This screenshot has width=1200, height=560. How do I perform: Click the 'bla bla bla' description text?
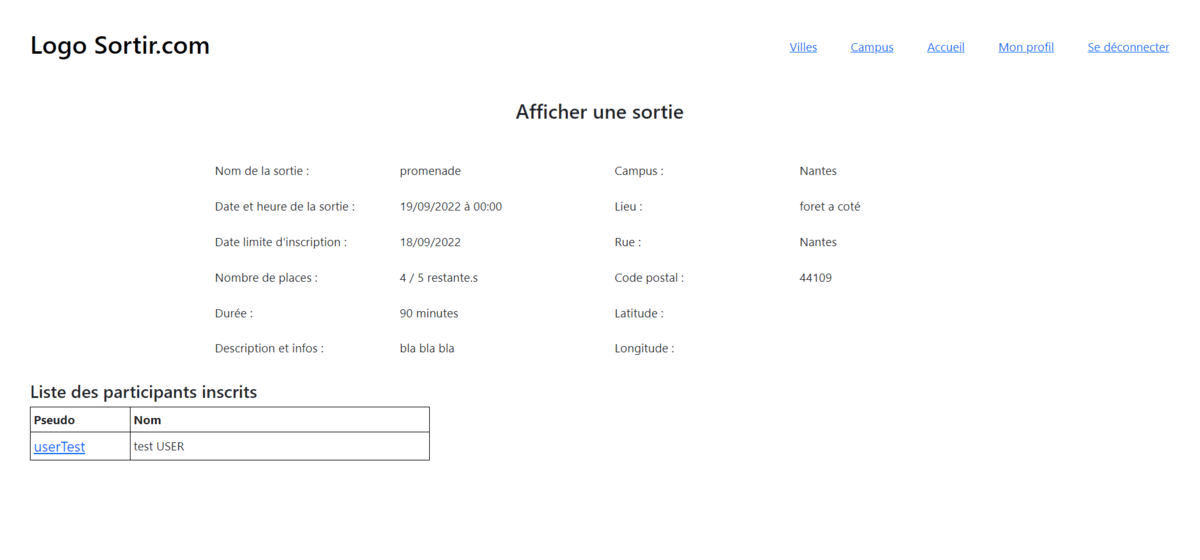click(x=427, y=348)
